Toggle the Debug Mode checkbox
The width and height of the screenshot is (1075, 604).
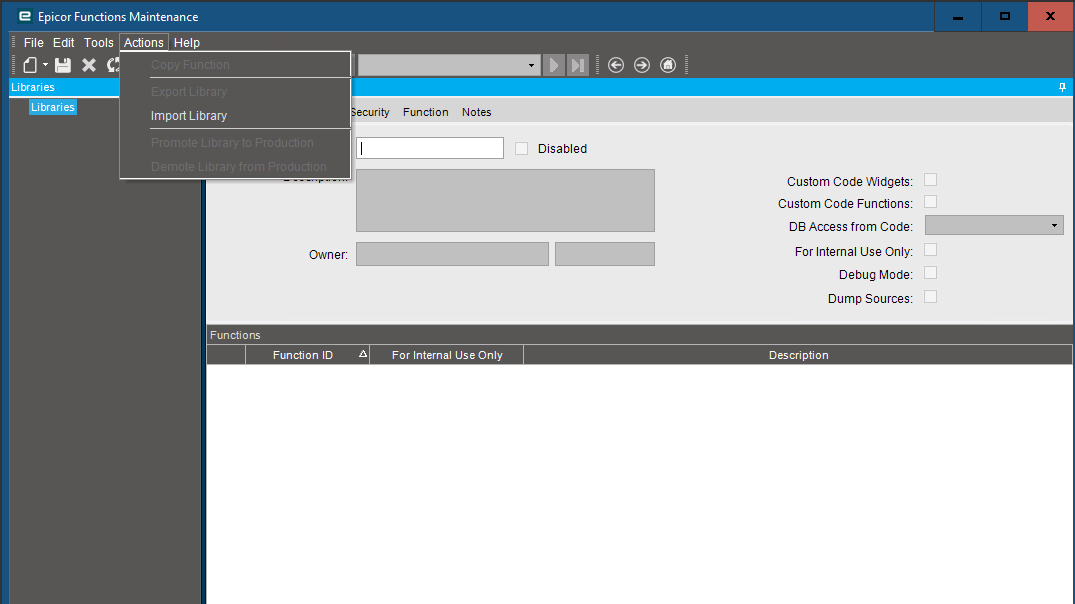coord(930,273)
